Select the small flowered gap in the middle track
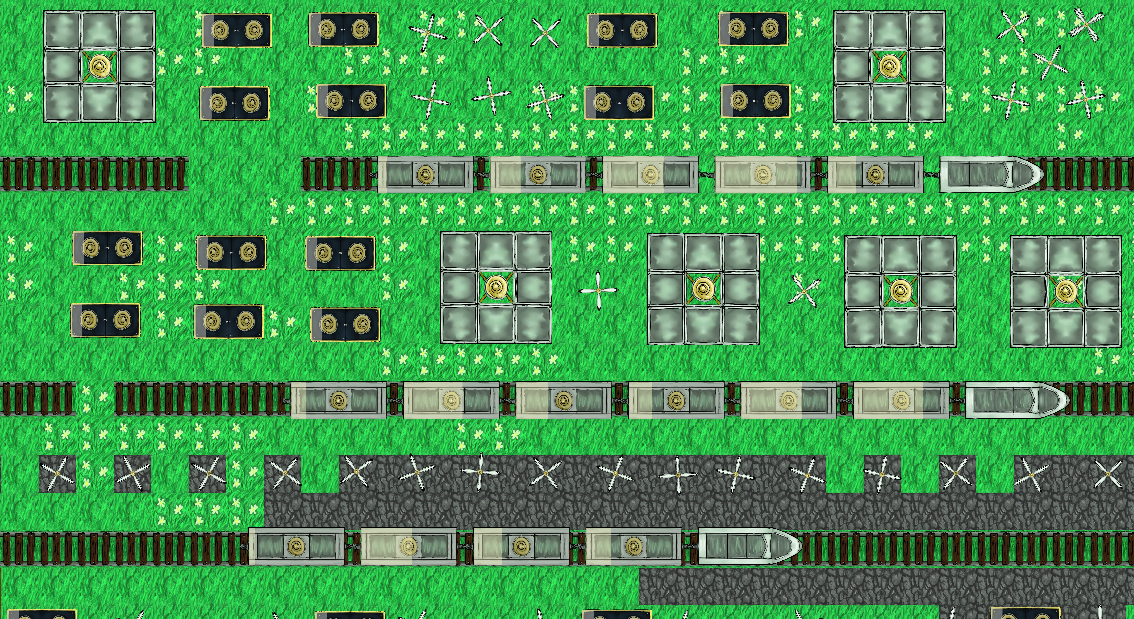The width and height of the screenshot is (1134, 619). click(95, 398)
